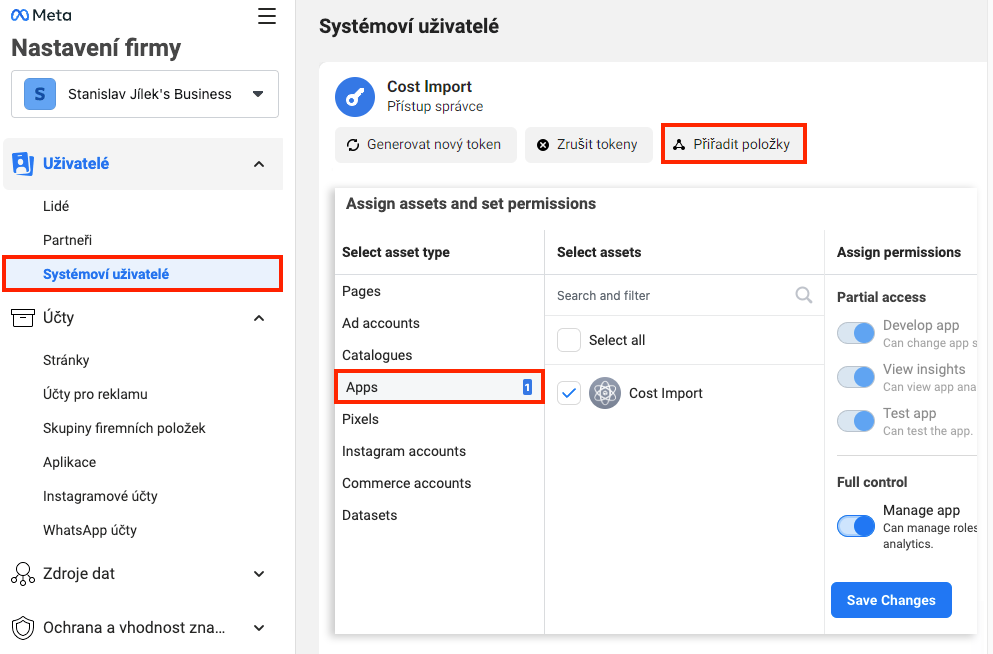Open Partneři in the sidebar
This screenshot has width=993, height=654.
[68, 240]
